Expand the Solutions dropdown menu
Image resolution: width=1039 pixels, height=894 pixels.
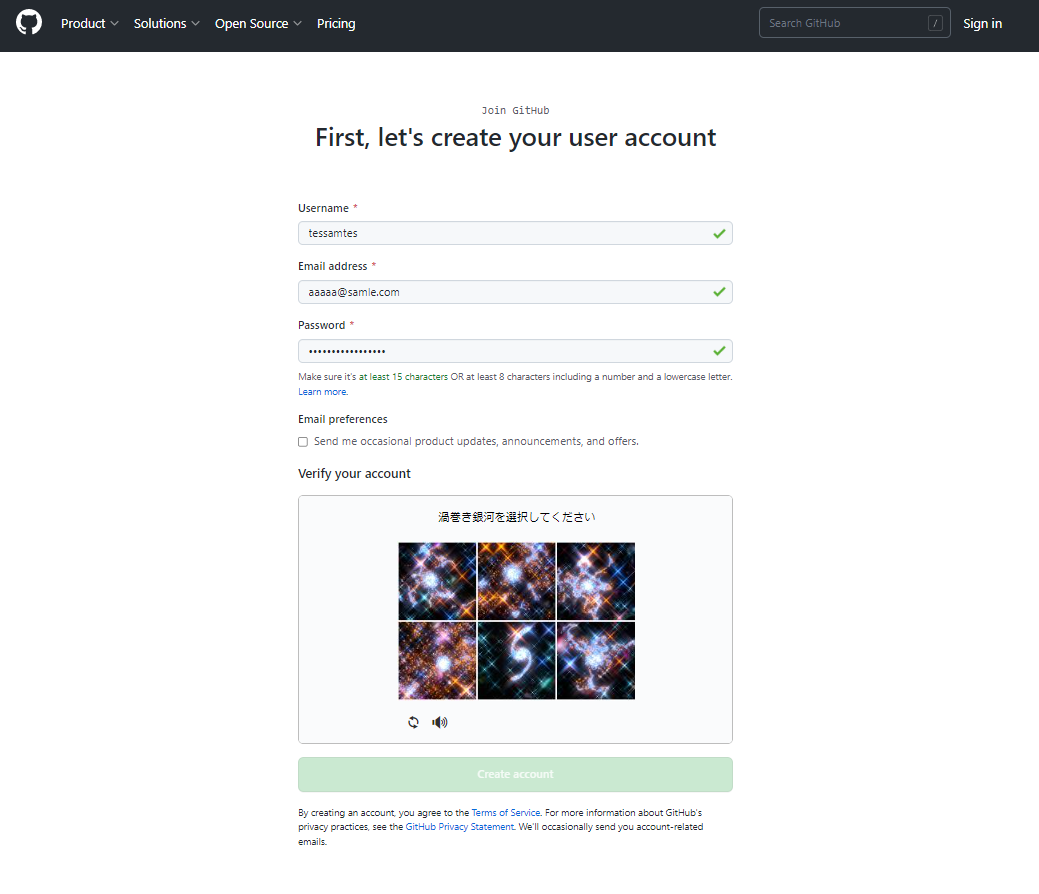[166, 23]
